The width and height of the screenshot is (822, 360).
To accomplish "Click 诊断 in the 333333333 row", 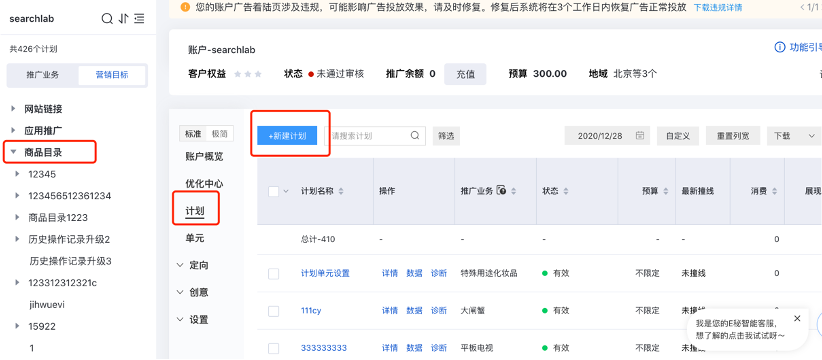I will click(439, 348).
